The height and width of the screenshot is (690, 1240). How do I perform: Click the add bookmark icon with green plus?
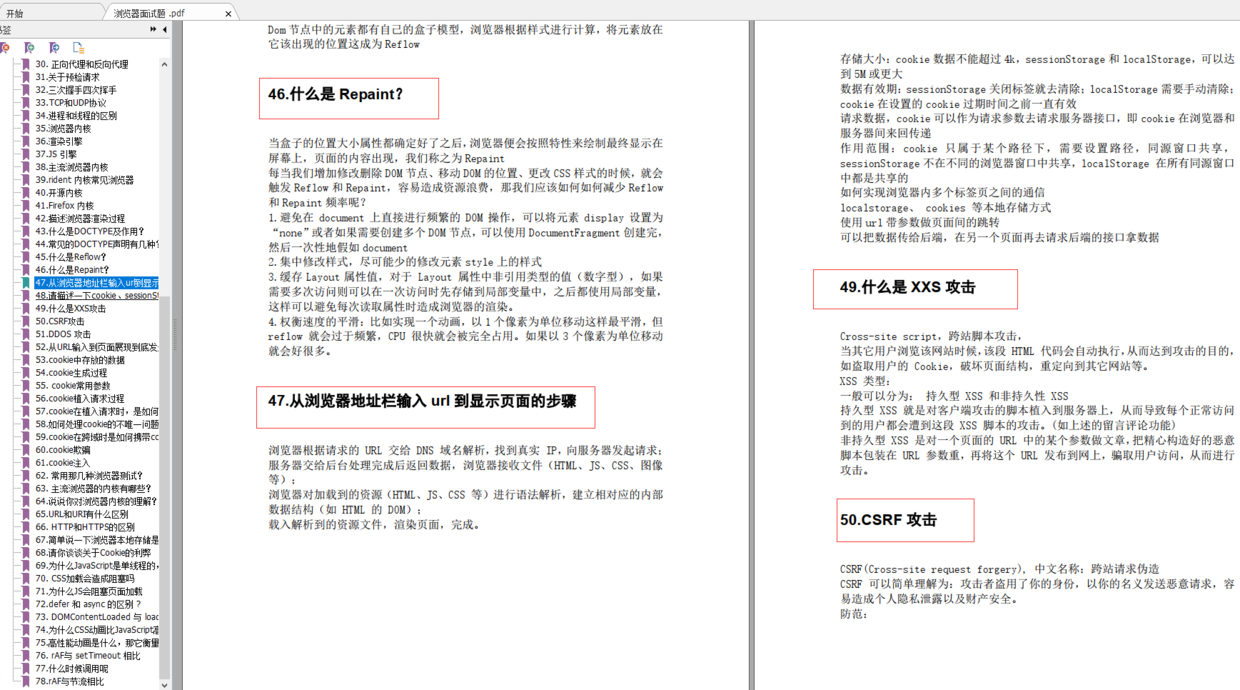tap(29, 47)
